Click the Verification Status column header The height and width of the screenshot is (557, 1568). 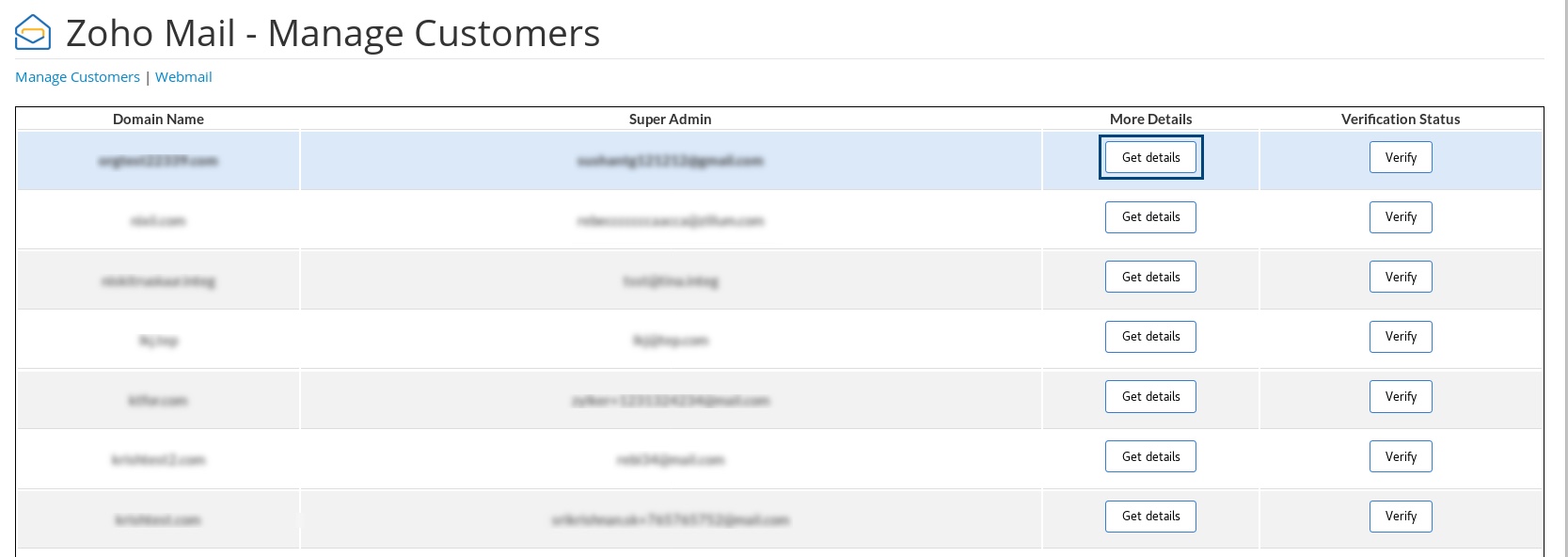(1401, 119)
